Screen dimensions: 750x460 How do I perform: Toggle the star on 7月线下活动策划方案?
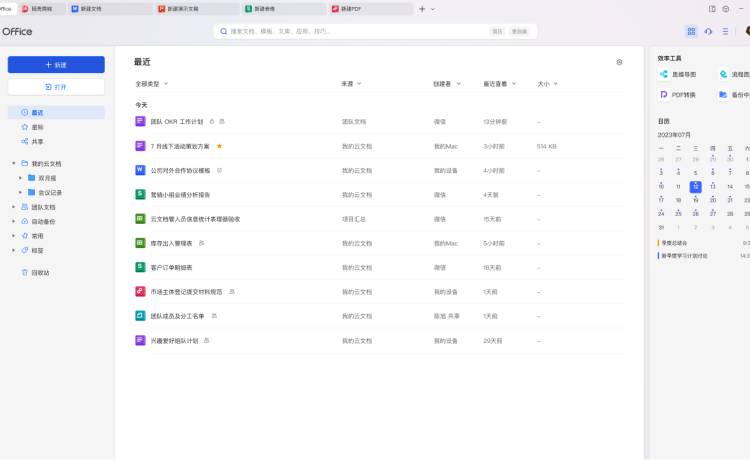click(x=219, y=146)
